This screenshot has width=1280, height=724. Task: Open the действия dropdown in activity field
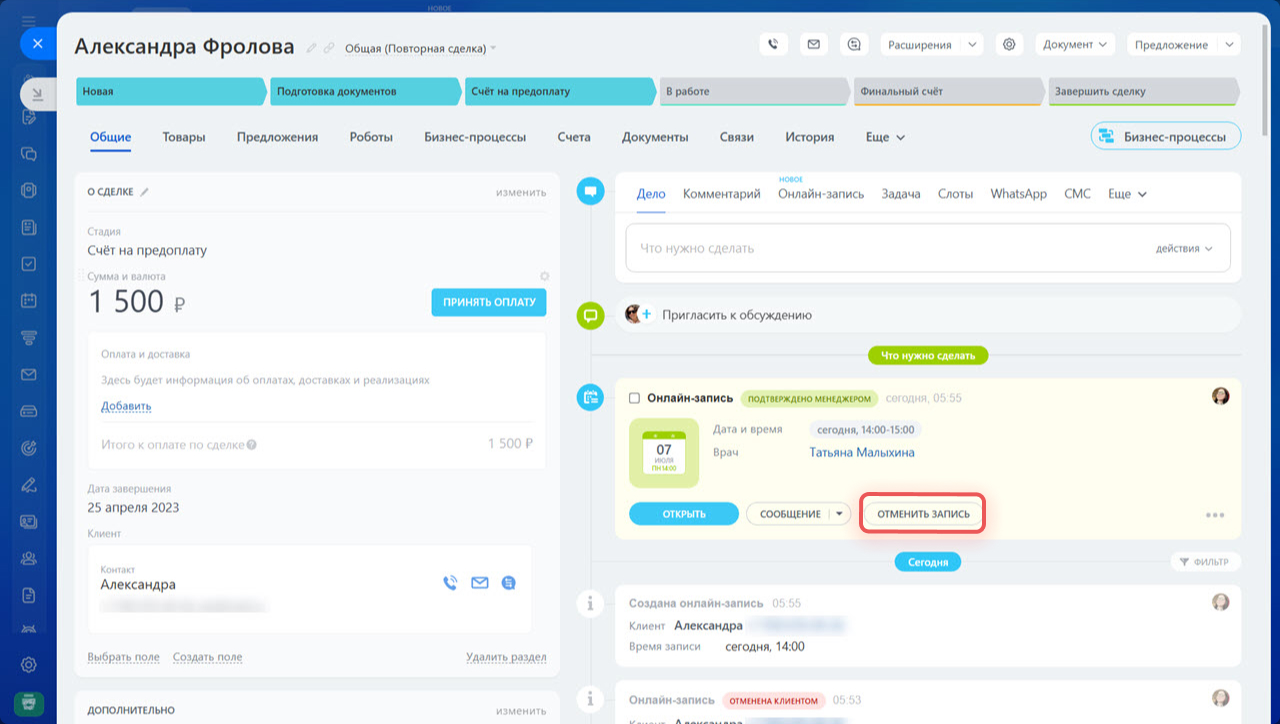1184,248
